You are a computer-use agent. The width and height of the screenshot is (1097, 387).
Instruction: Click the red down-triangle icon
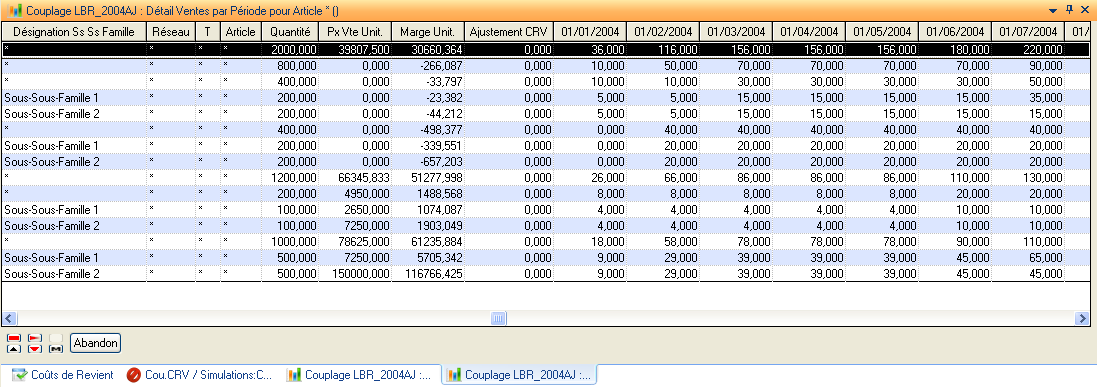click(x=35, y=349)
